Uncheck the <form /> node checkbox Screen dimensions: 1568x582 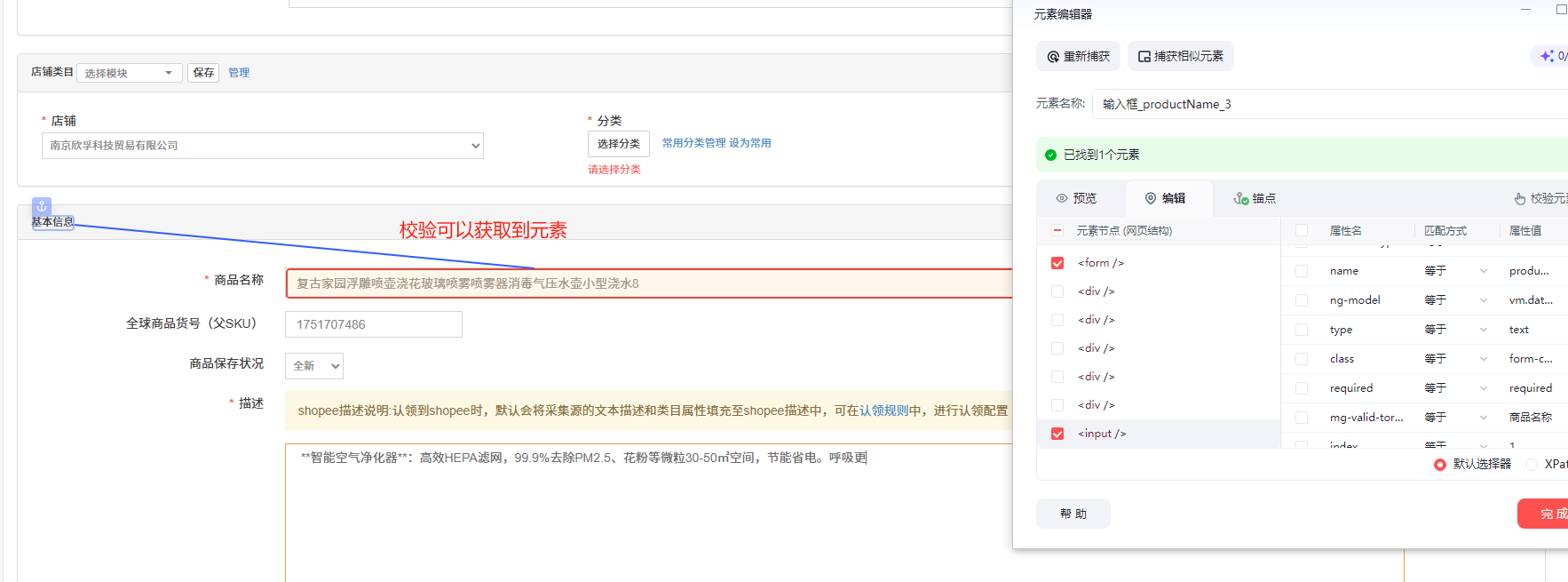tap(1057, 263)
